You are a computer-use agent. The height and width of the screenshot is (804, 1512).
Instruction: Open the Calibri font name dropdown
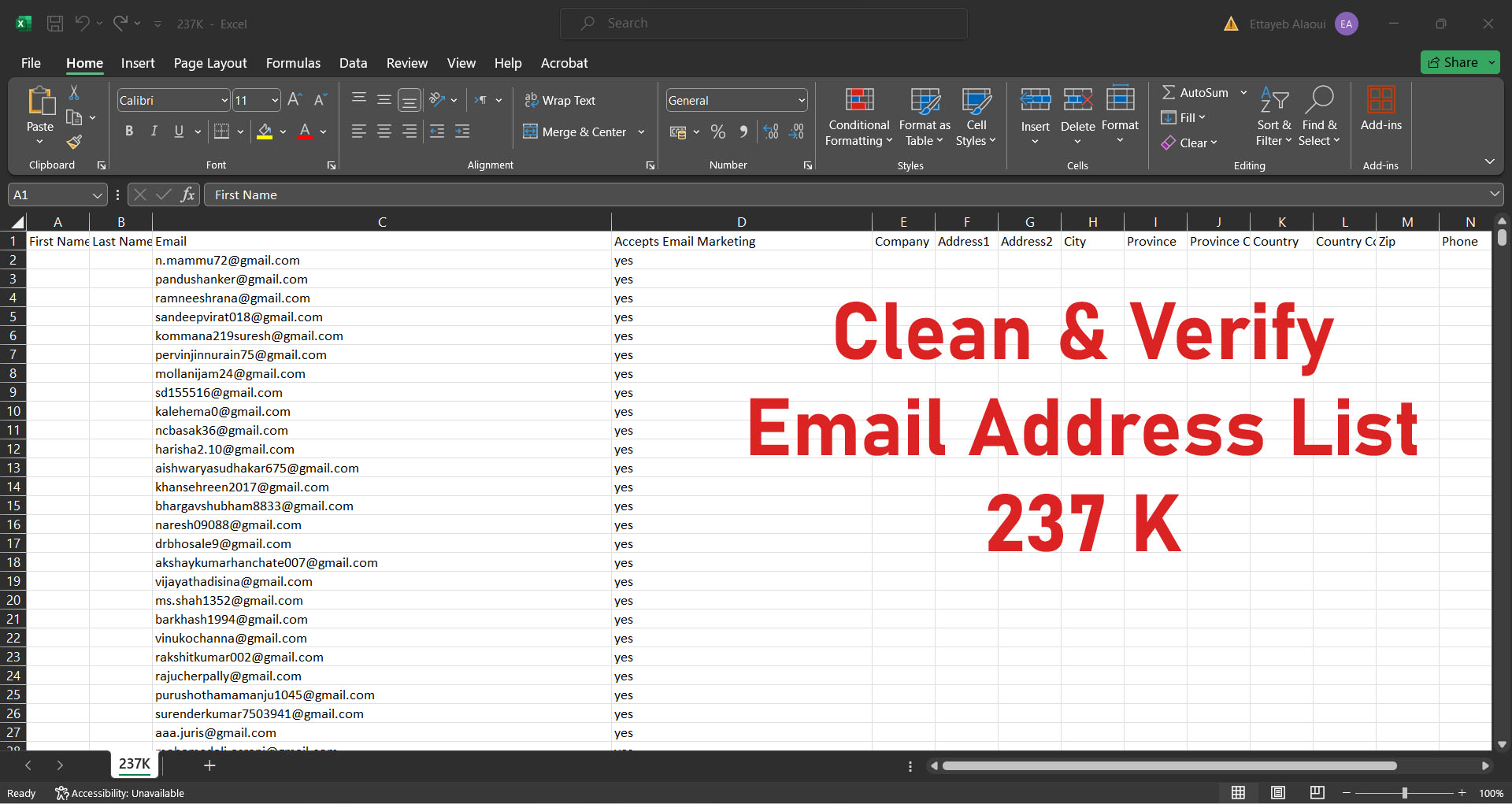tap(224, 101)
